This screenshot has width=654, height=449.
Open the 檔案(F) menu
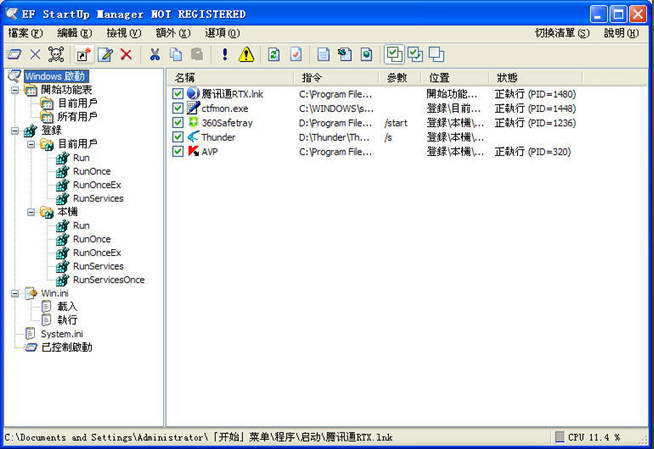click(x=25, y=33)
